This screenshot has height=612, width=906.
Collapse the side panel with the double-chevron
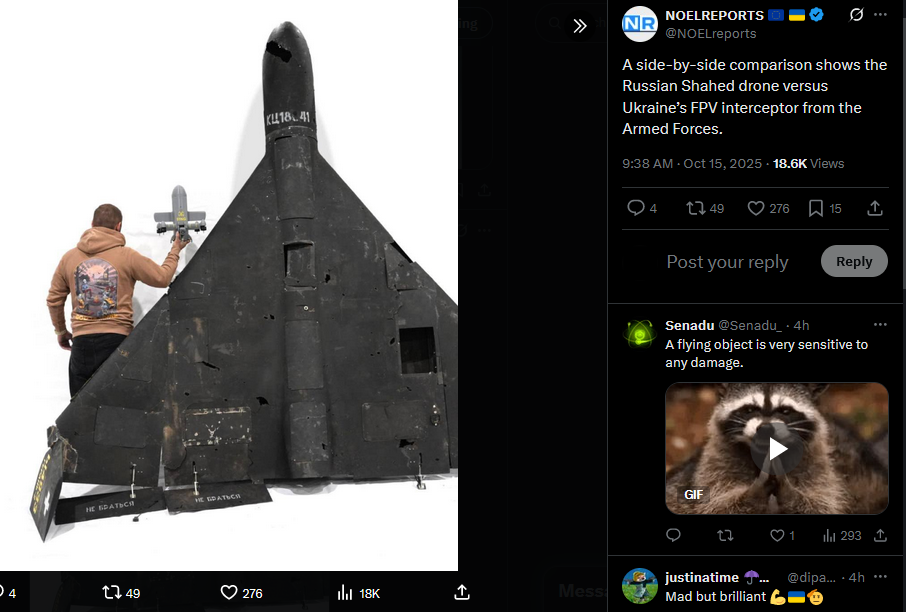[580, 25]
